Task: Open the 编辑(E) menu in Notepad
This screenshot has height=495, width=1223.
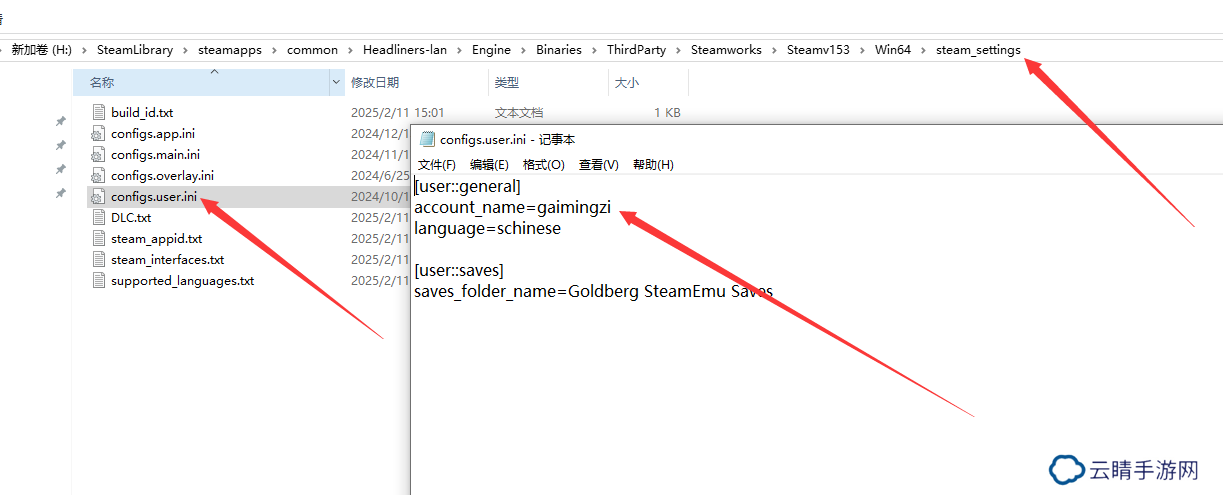Action: point(490,164)
